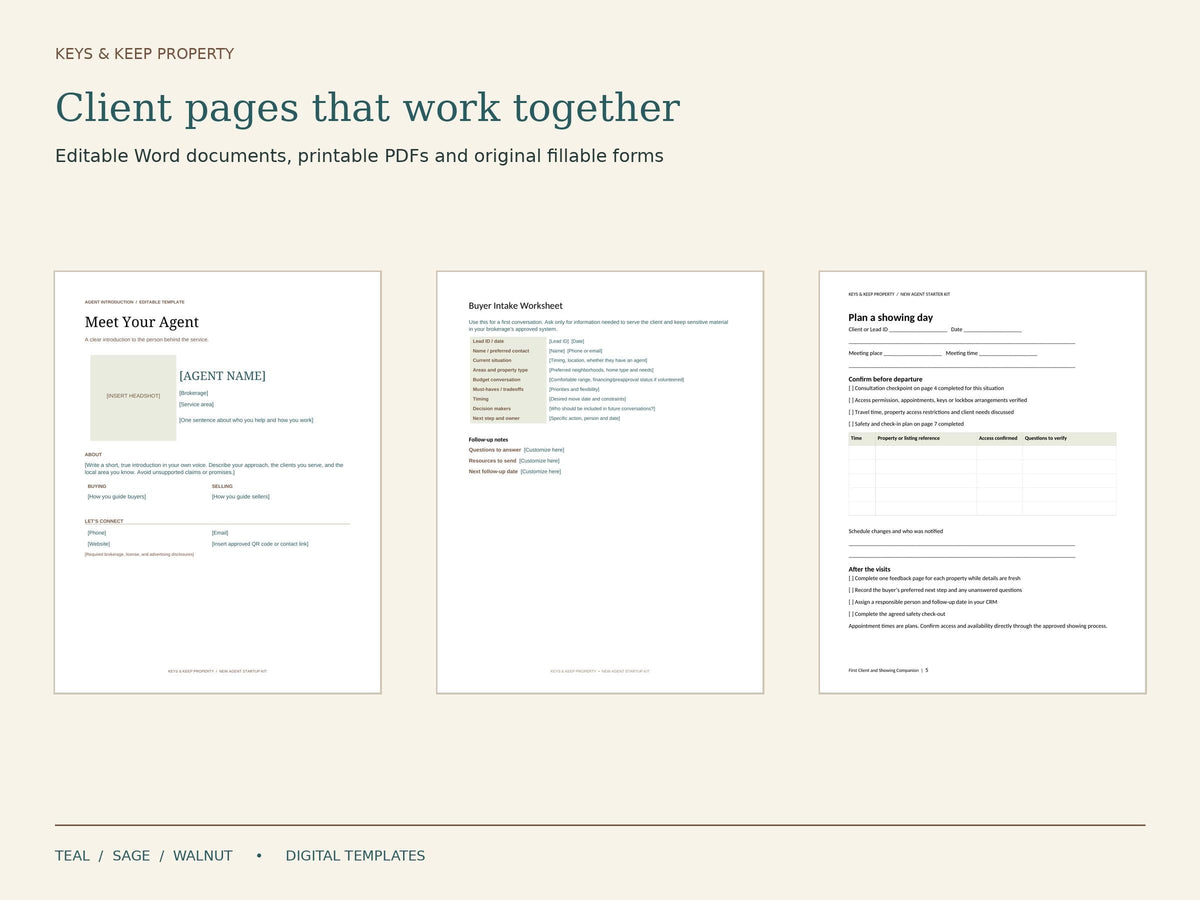Tick Complete one feedback page checkbox
The width and height of the screenshot is (1200, 900).
pos(851,578)
